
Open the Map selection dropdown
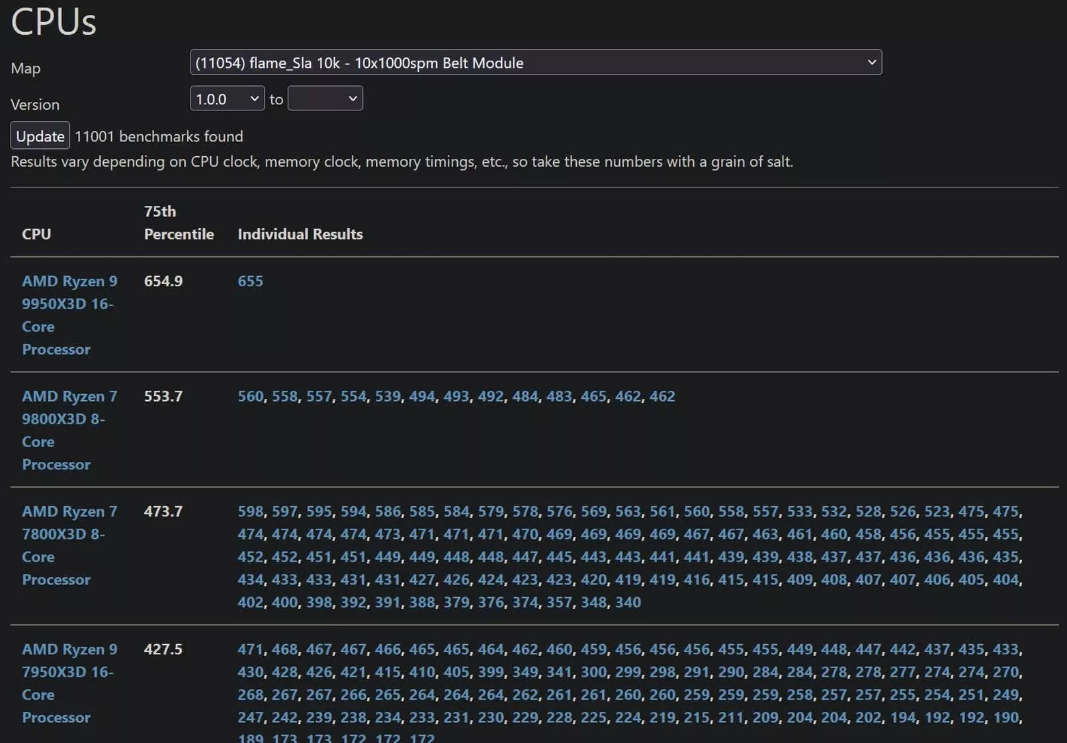tap(536, 63)
